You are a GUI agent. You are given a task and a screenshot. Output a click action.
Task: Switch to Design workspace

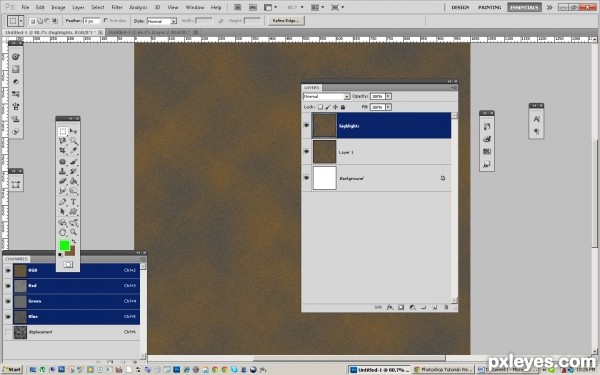point(460,7)
